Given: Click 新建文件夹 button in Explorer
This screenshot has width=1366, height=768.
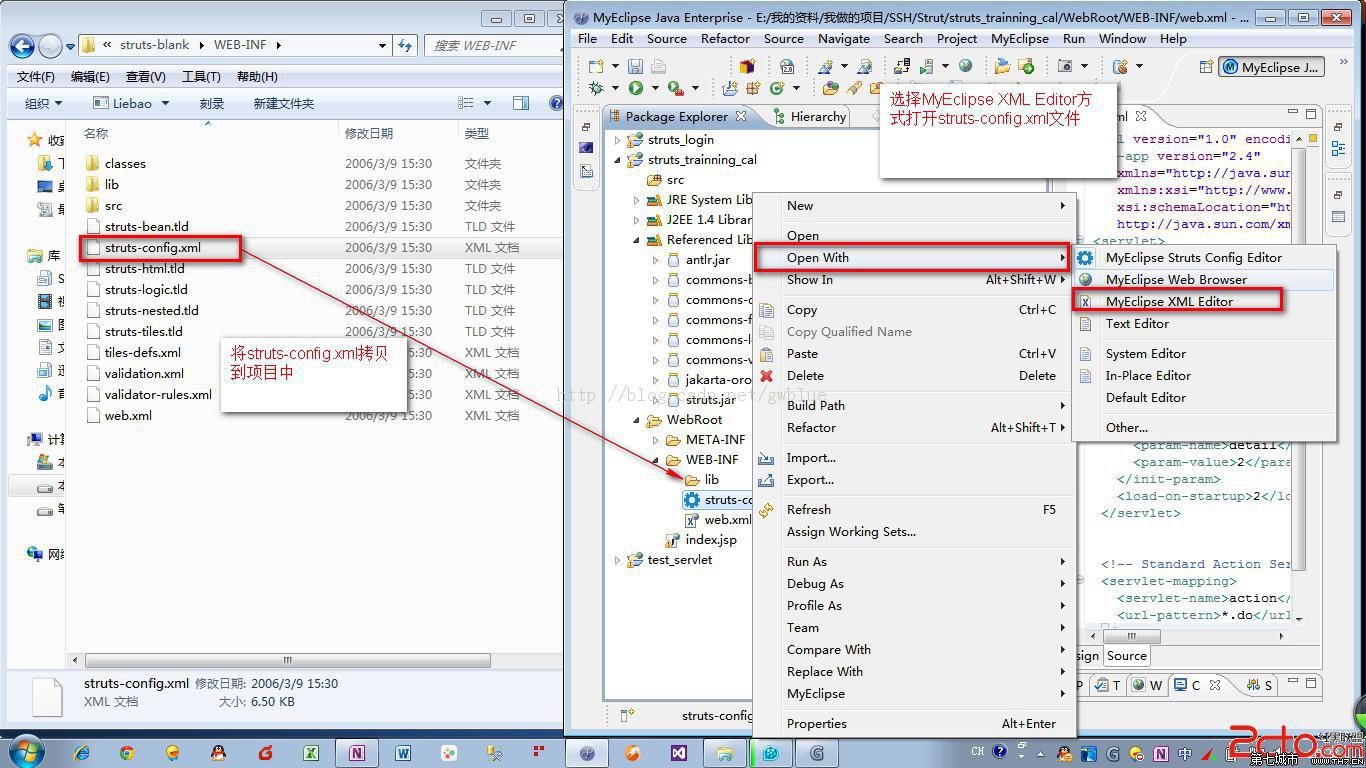Looking at the screenshot, I should point(283,103).
